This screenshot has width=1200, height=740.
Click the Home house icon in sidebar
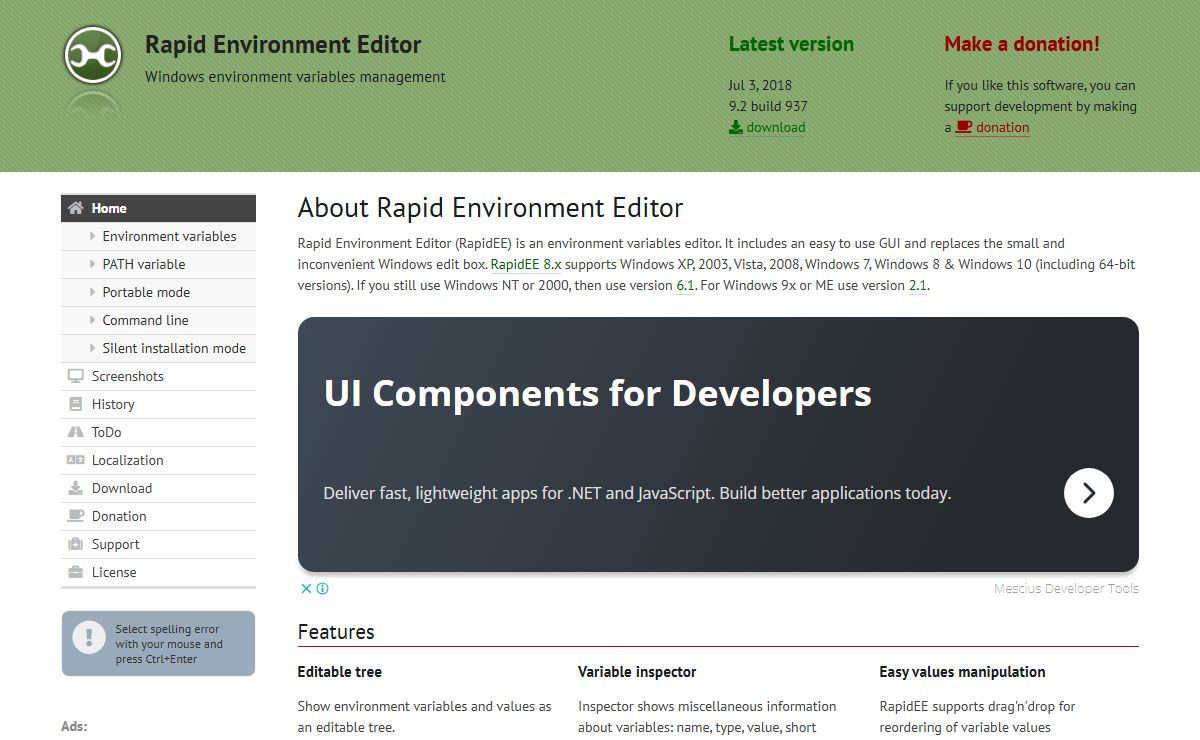tap(75, 208)
